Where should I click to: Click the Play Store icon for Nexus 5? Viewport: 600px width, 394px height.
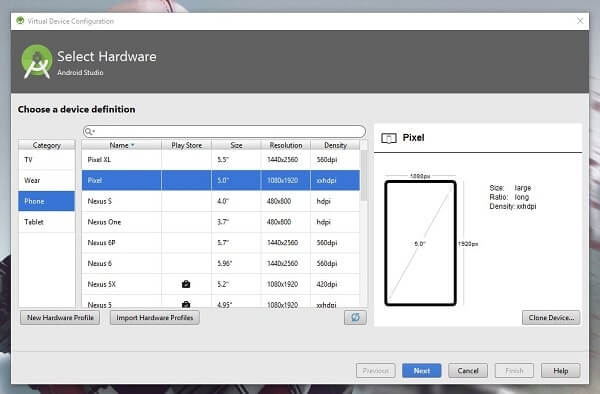point(186,304)
